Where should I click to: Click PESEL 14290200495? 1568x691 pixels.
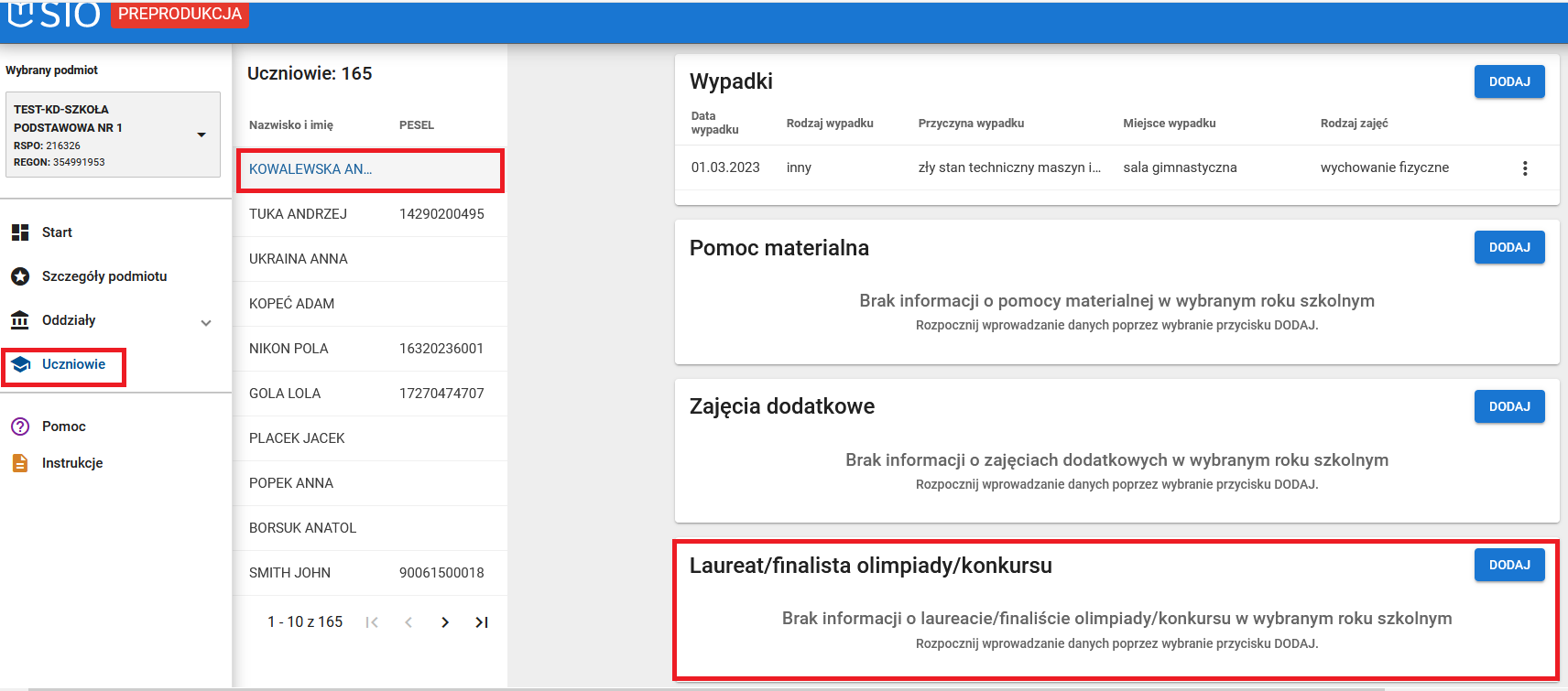[x=441, y=214]
